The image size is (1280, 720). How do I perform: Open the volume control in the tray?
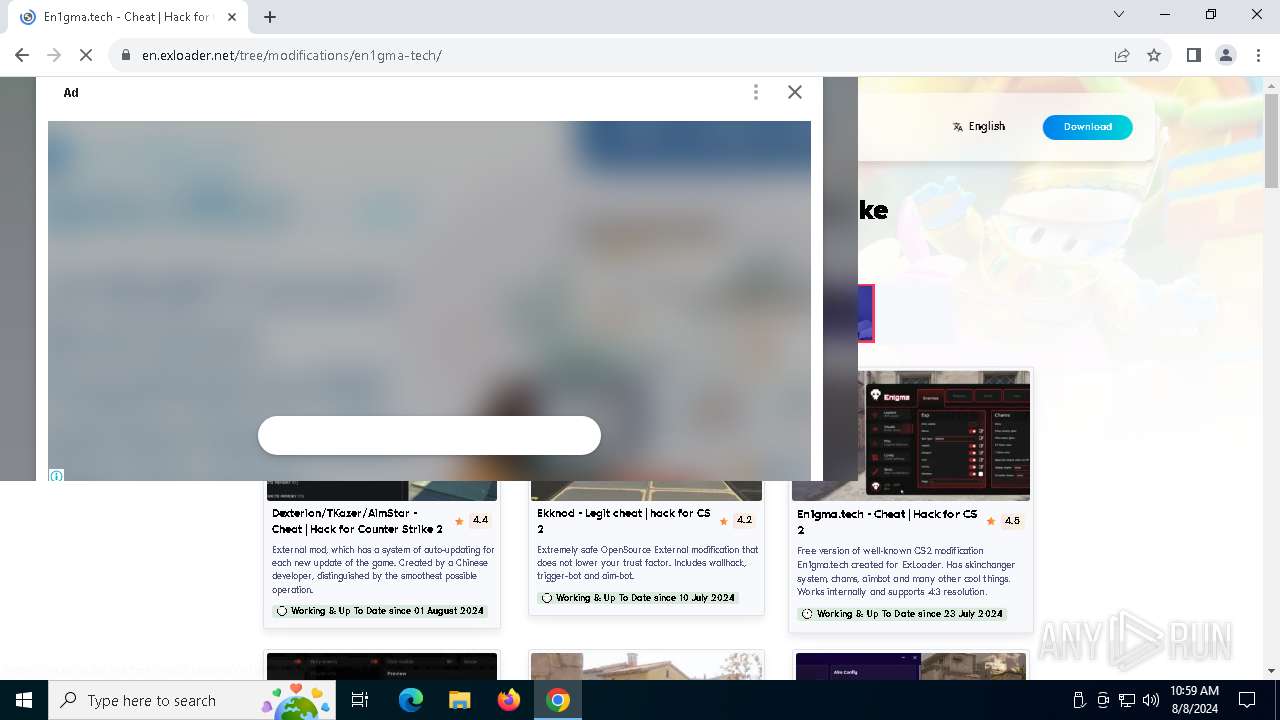pos(1151,700)
